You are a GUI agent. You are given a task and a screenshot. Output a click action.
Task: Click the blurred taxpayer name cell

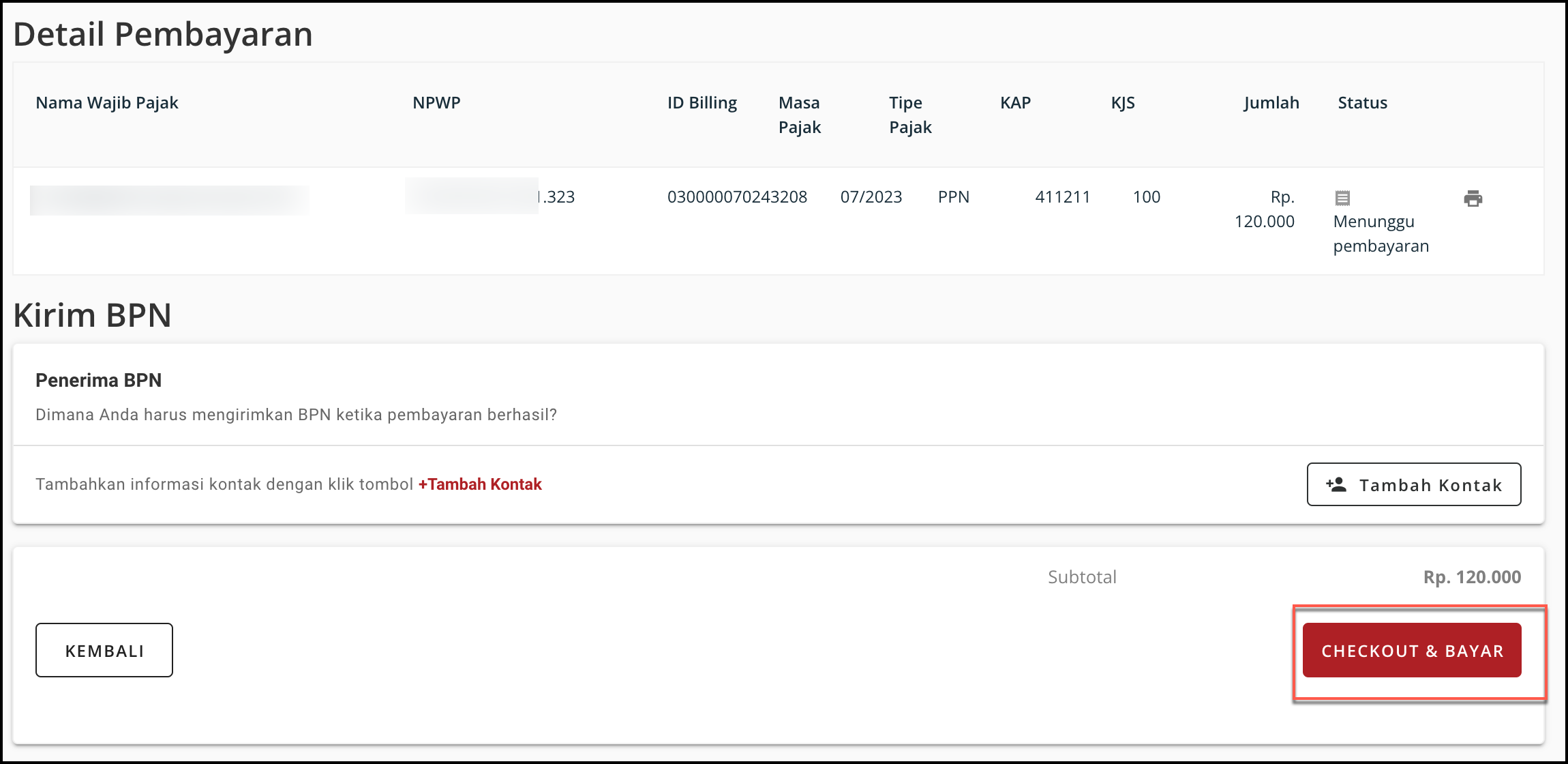(x=169, y=200)
